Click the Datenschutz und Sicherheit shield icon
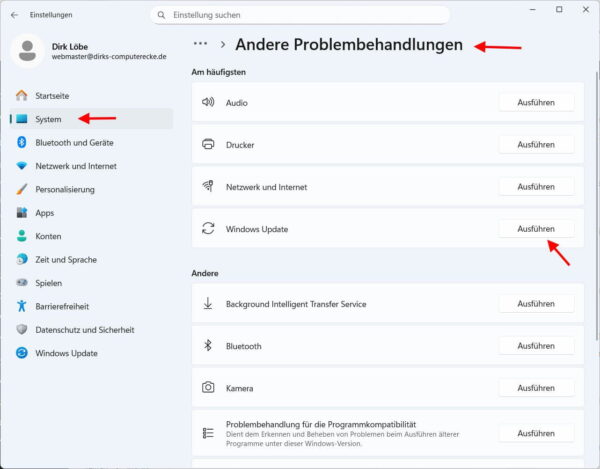Image resolution: width=600 pixels, height=469 pixels. [22, 329]
